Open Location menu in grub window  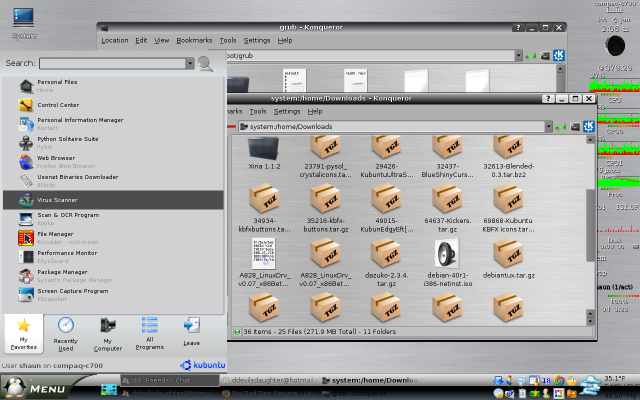pyautogui.click(x=115, y=40)
